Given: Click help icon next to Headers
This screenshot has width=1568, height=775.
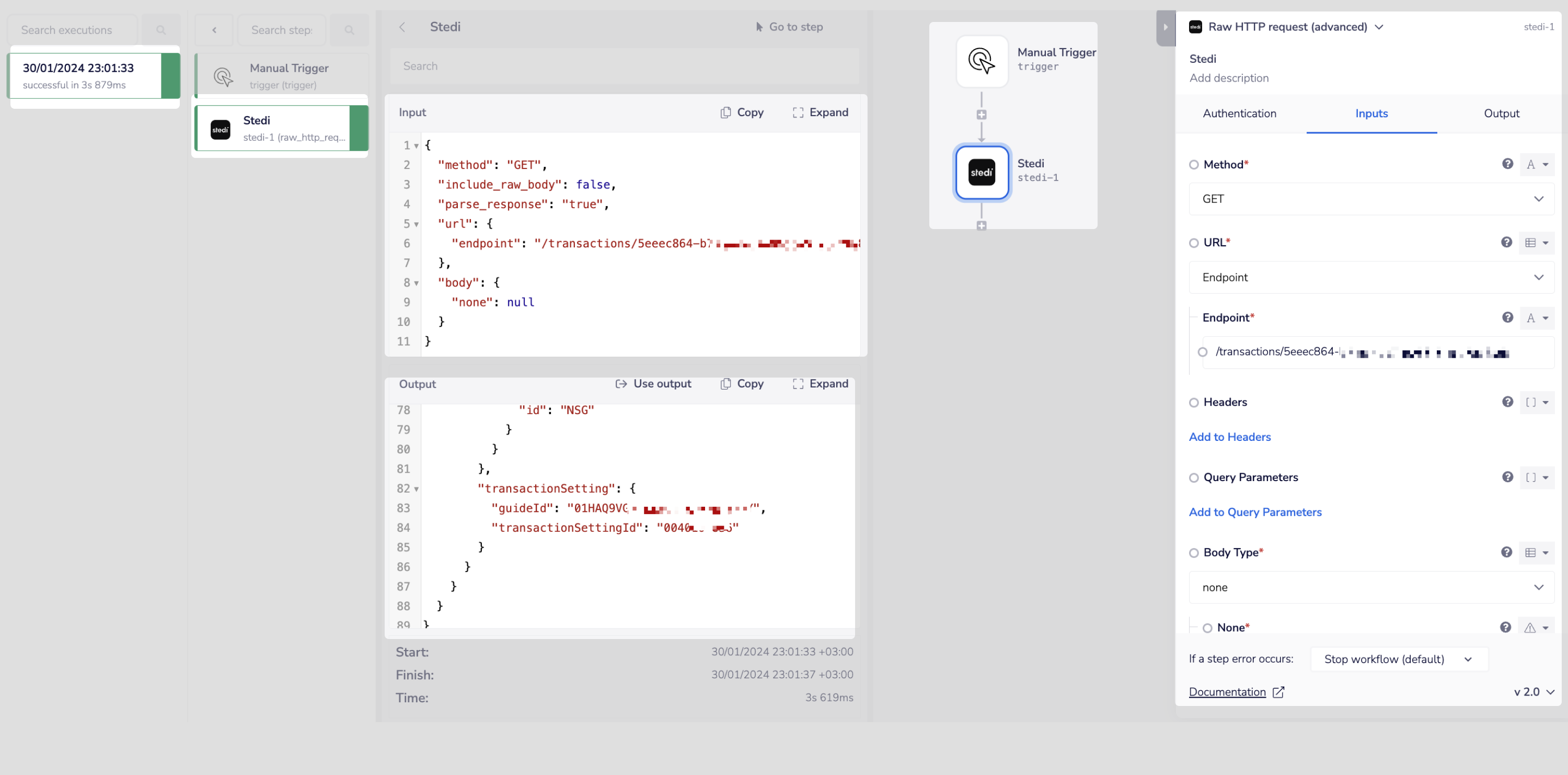Looking at the screenshot, I should (1507, 402).
